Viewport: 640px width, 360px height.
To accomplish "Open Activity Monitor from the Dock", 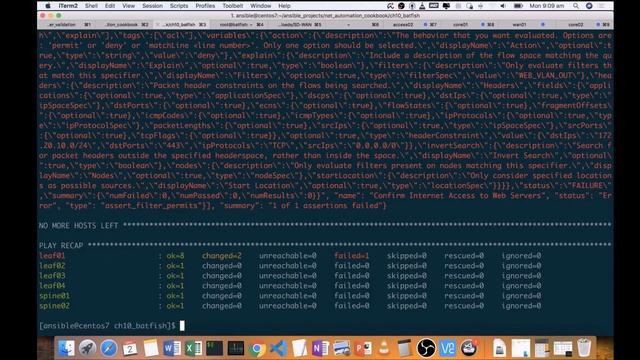I will point(236,348).
